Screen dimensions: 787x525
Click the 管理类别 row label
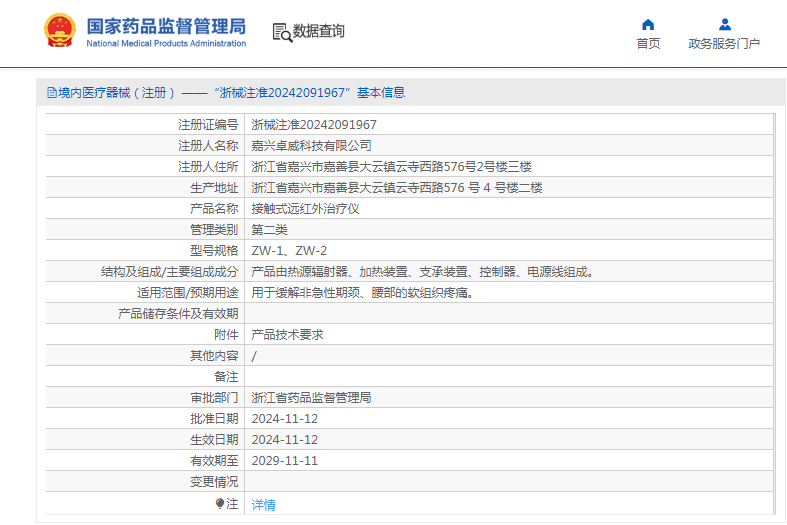[x=214, y=230]
